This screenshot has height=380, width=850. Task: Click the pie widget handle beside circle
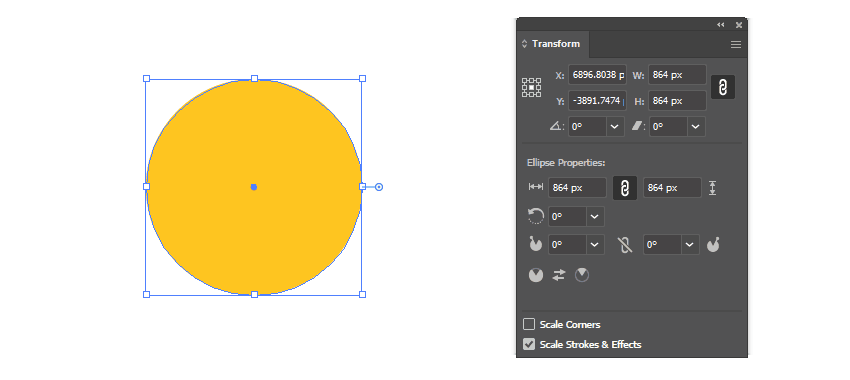(379, 187)
